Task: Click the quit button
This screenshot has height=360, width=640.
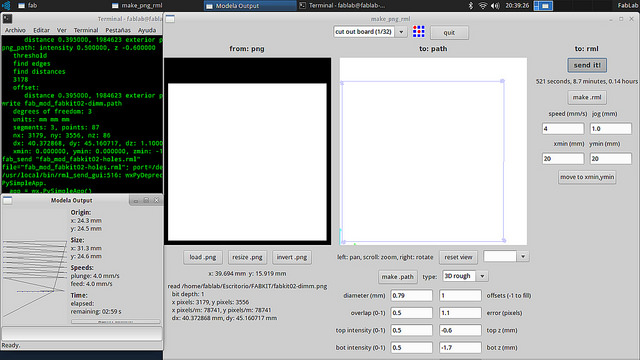Action: [x=449, y=33]
